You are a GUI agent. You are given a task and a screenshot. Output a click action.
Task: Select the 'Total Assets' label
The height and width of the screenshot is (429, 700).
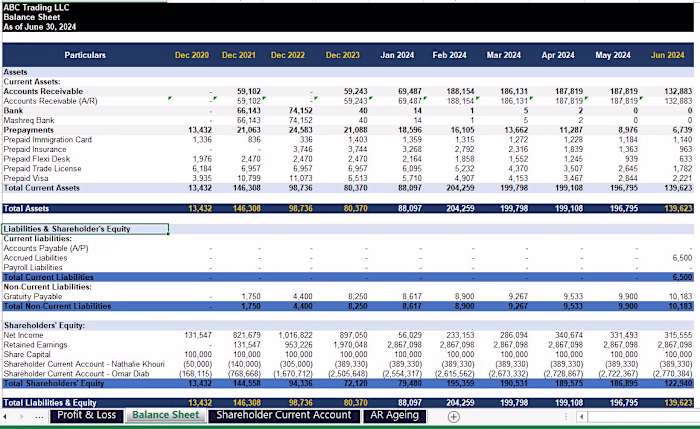tap(26, 208)
